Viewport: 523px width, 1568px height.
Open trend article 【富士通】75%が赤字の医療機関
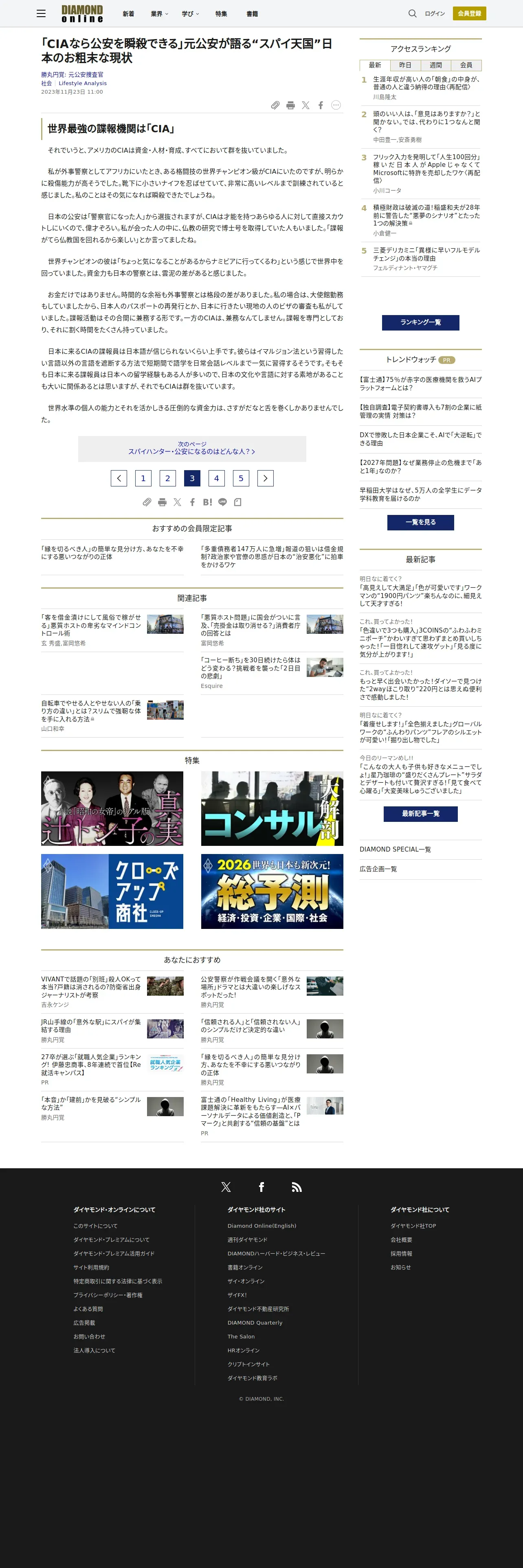click(421, 383)
